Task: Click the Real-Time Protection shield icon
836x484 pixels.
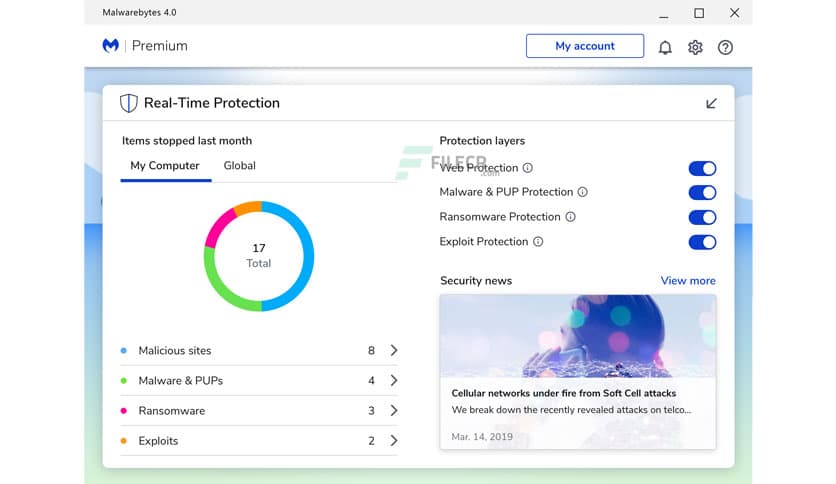Action: click(128, 103)
